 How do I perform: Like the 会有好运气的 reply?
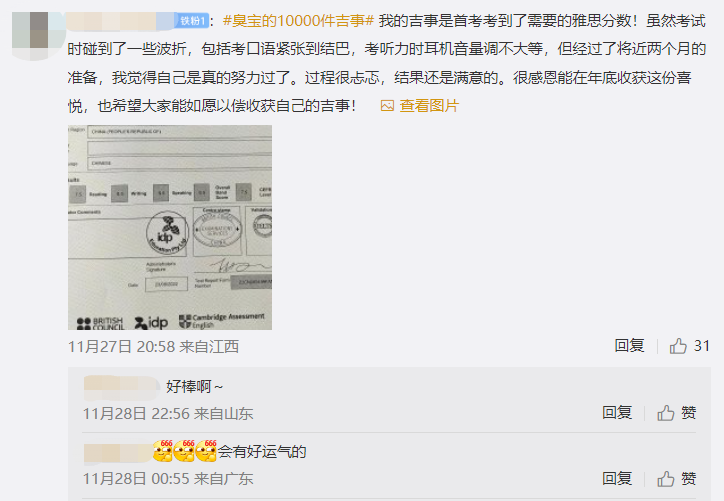click(665, 479)
